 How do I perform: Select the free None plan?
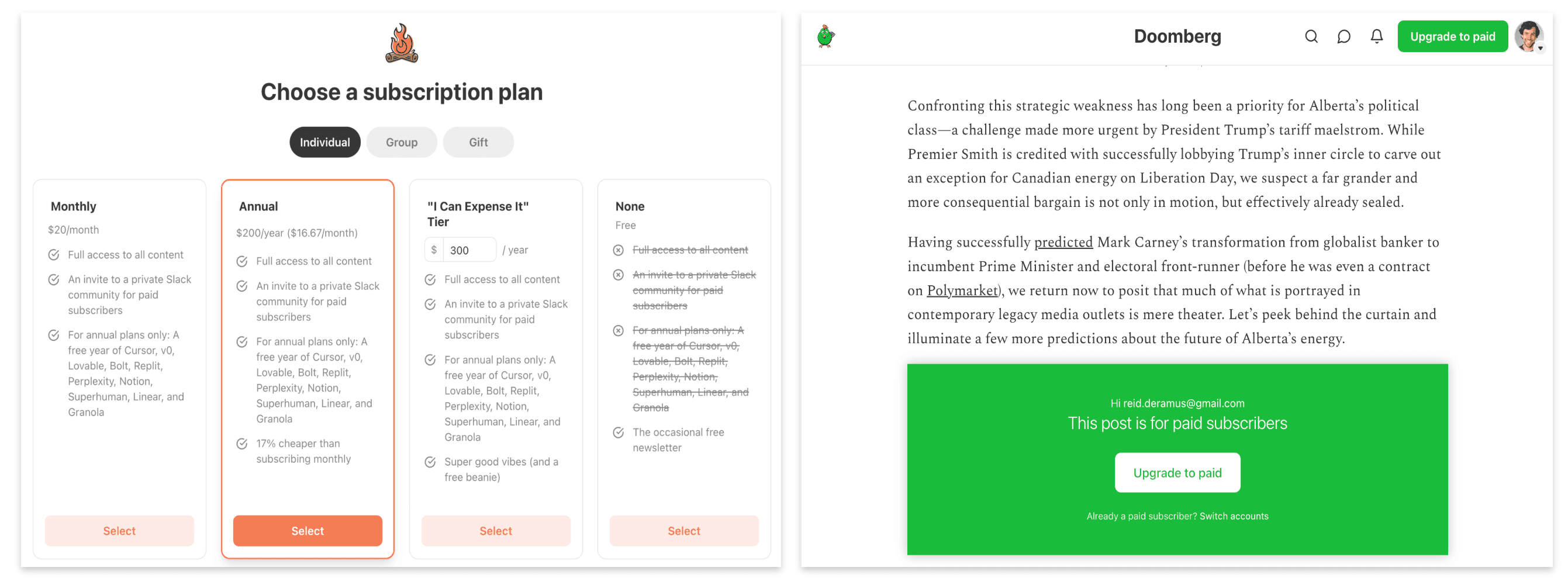pyautogui.click(x=683, y=531)
